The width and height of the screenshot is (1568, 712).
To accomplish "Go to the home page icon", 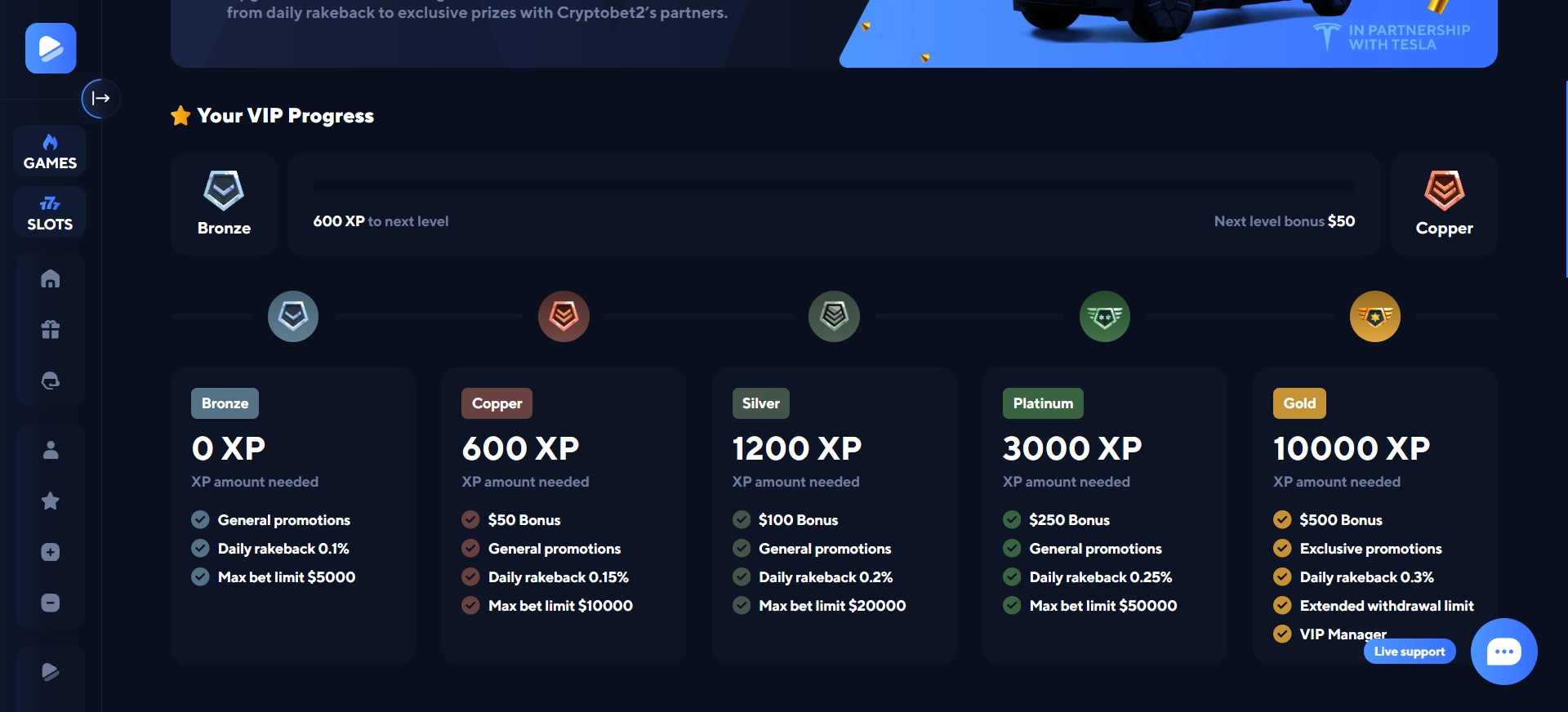I will 51,279.
